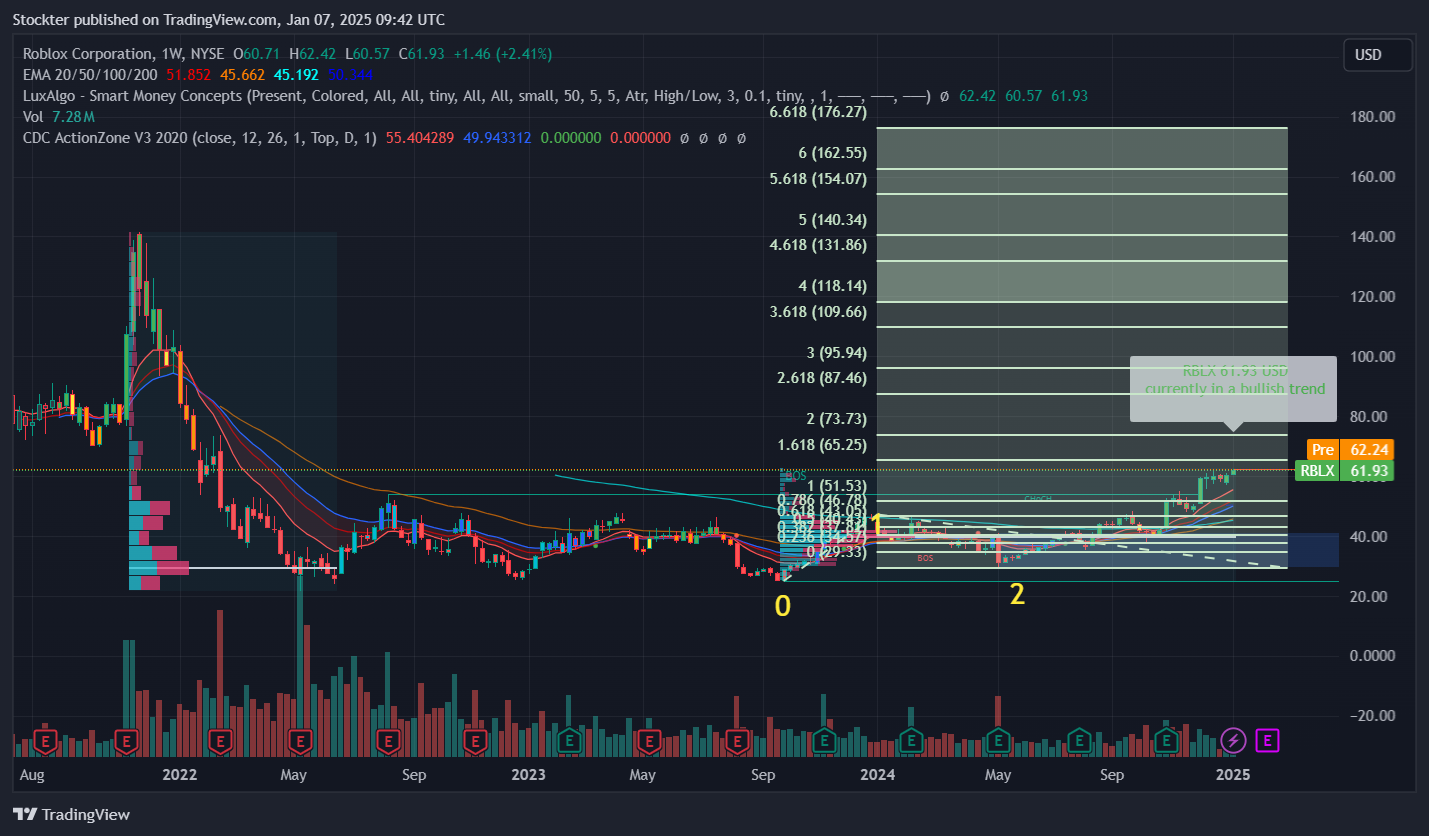The image size is (1429, 836).
Task: Open the red earnings marker for August 2022
Action: click(x=388, y=741)
